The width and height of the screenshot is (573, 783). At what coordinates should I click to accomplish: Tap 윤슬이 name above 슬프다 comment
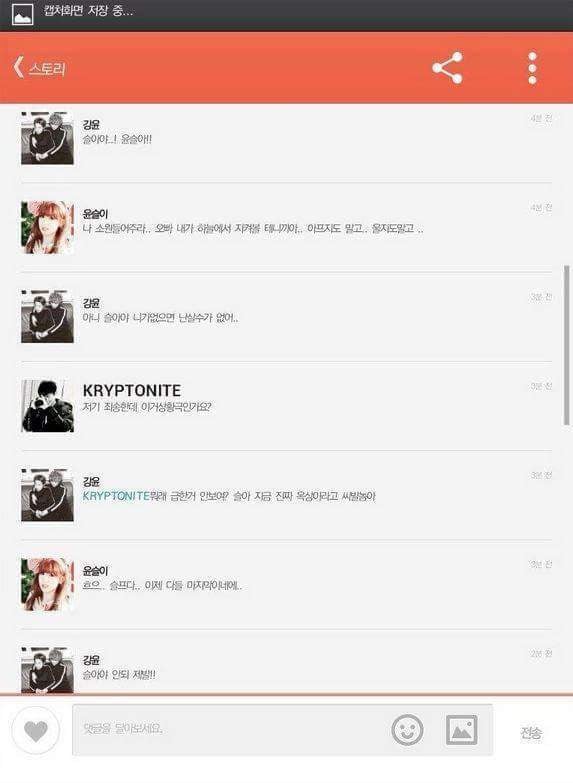coord(95,570)
